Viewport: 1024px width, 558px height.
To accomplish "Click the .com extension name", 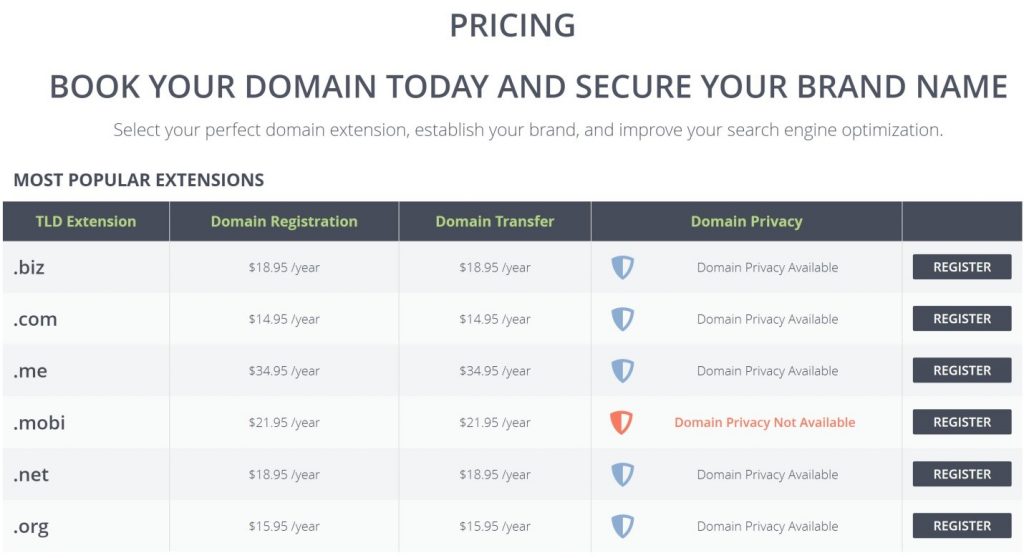I will 35,320.
